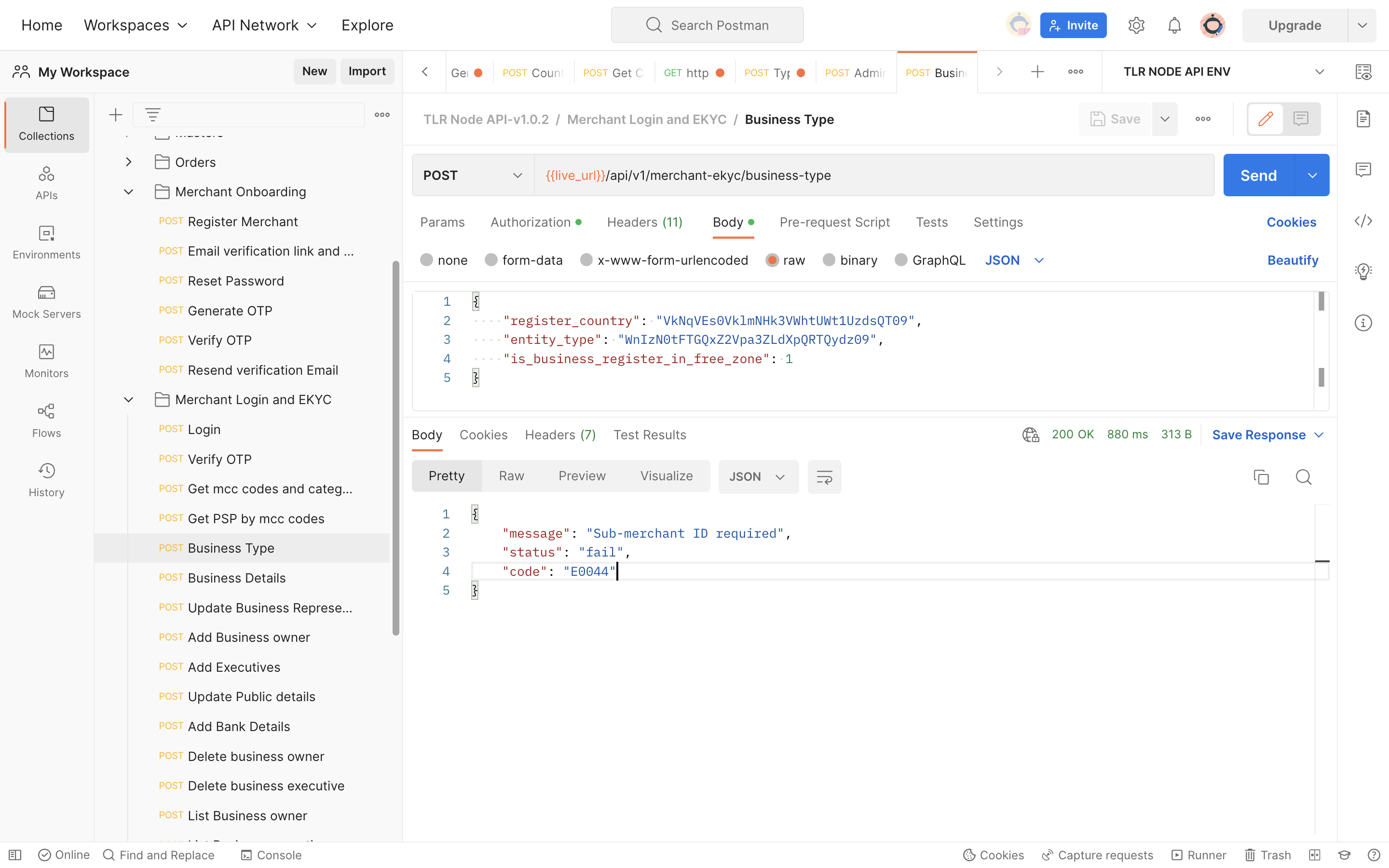Switch to the Authorization tab
Viewport: 1389px width, 868px height.
tap(535, 222)
